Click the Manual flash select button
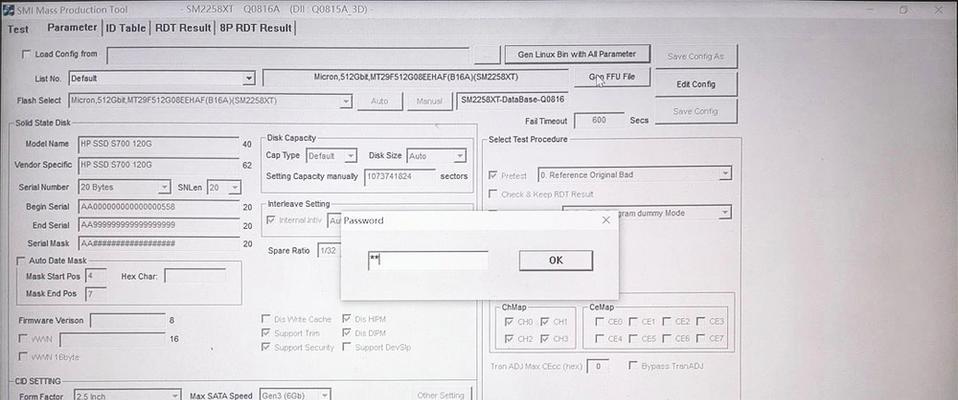This screenshot has height=400, width=958. (x=429, y=101)
